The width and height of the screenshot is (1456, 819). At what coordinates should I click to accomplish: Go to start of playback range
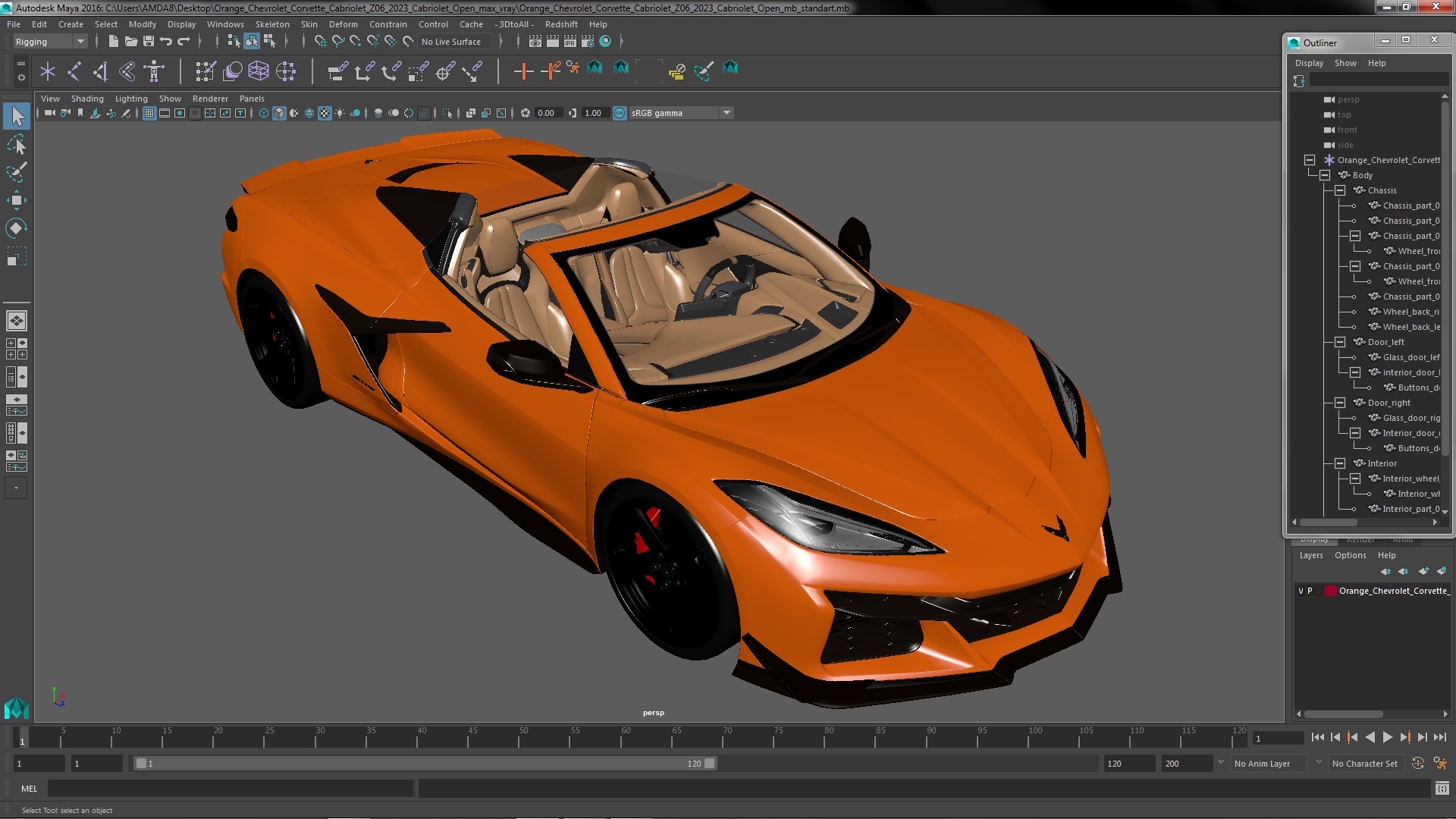tap(1317, 737)
